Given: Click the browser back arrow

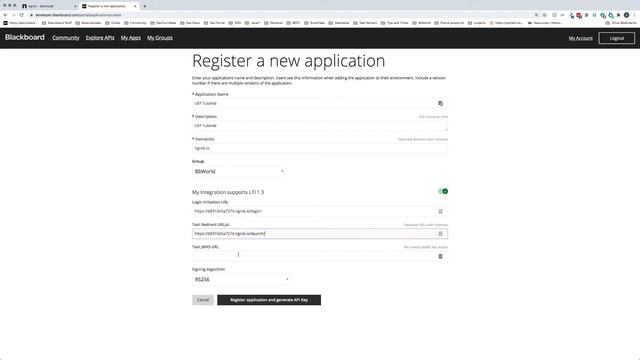Looking at the screenshot, I should coord(5,15).
